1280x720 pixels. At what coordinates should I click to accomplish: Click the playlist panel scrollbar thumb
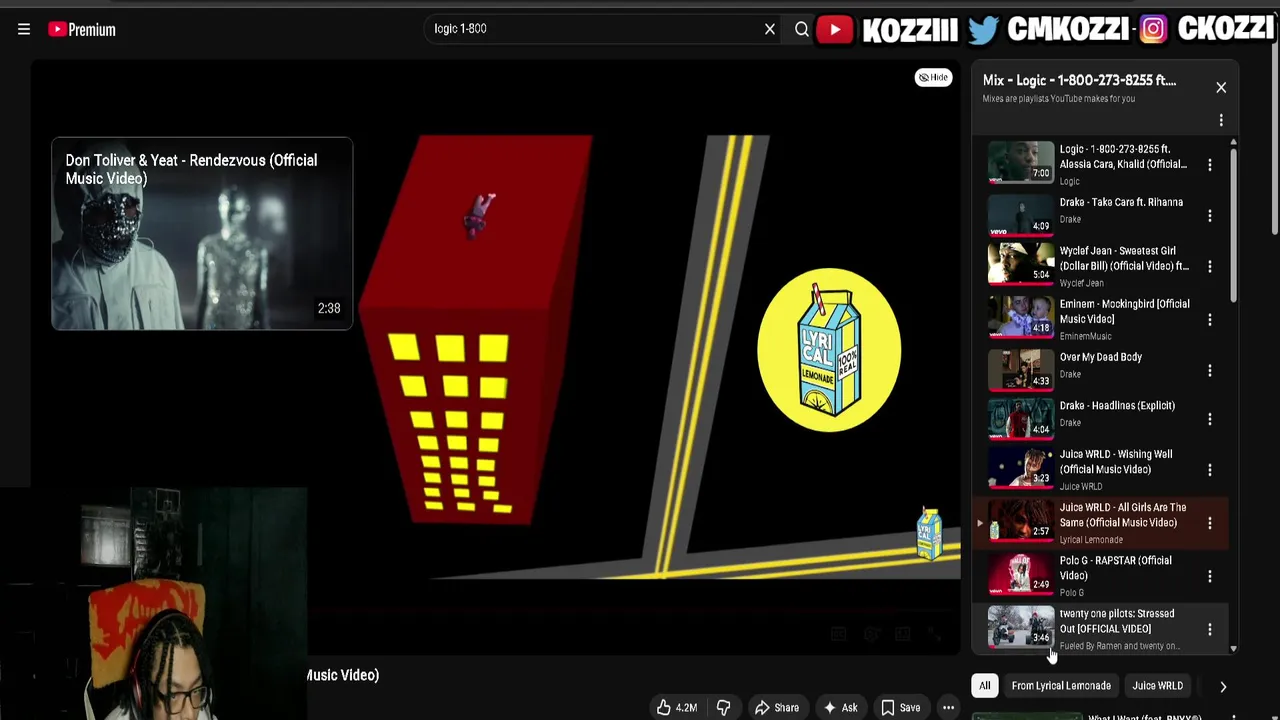1233,225
